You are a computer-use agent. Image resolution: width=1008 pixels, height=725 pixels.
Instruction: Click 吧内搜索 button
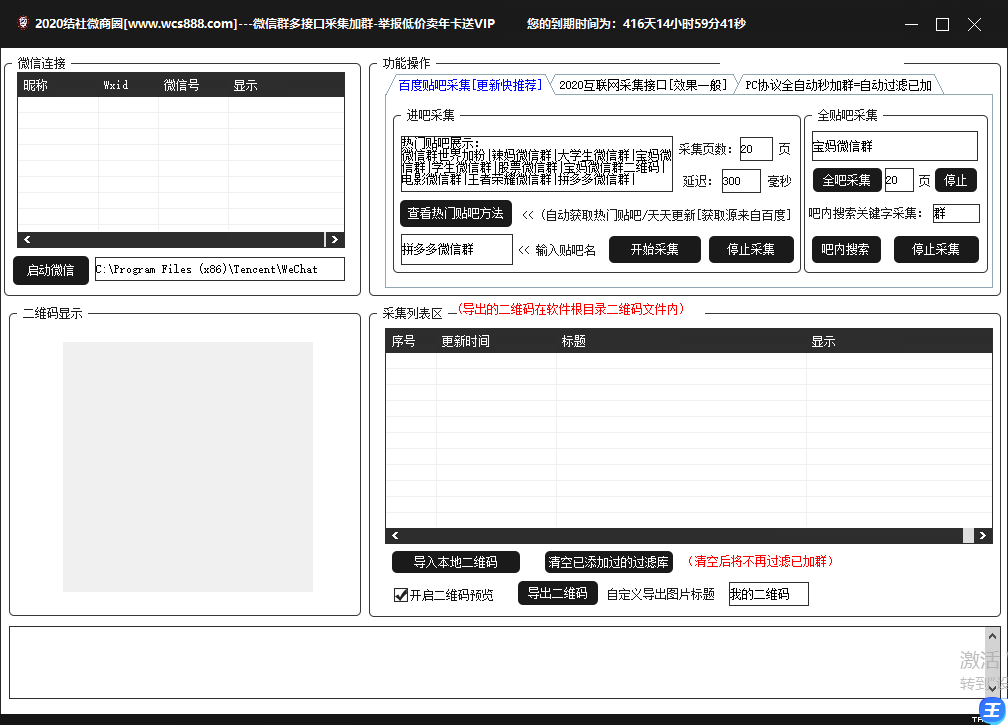tap(845, 249)
